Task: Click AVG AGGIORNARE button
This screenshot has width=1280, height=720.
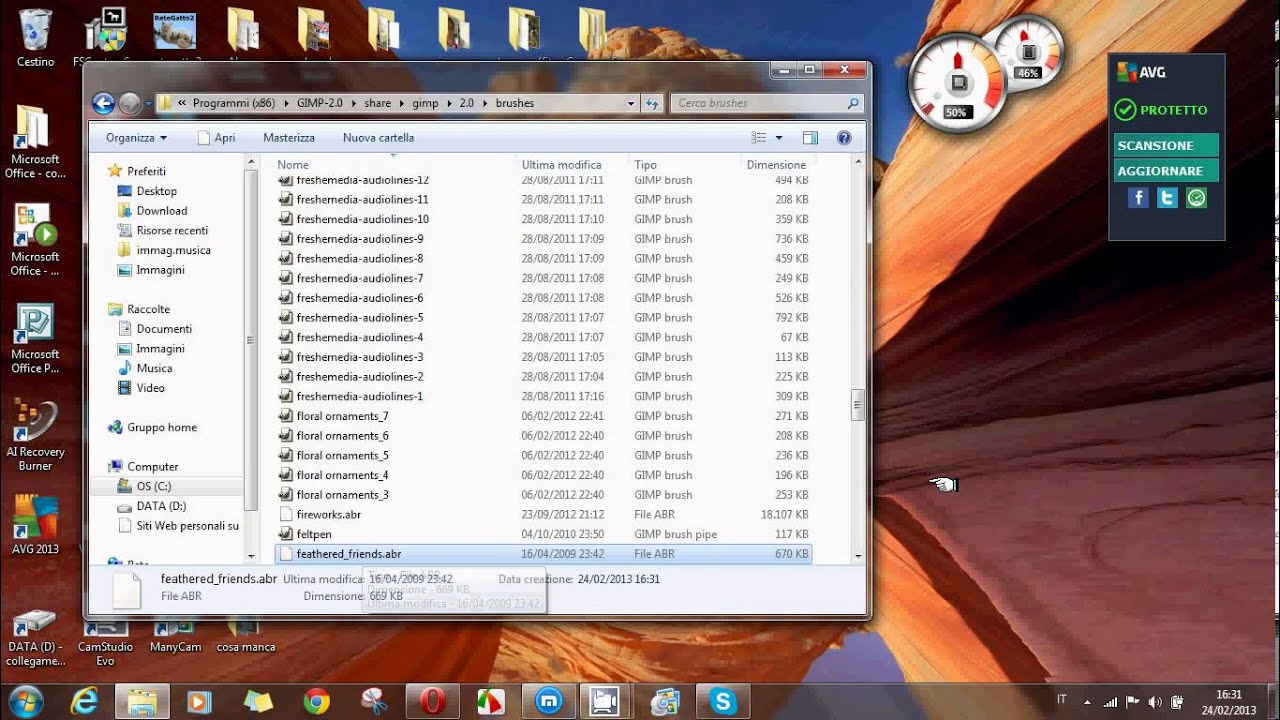Action: tap(1166, 171)
